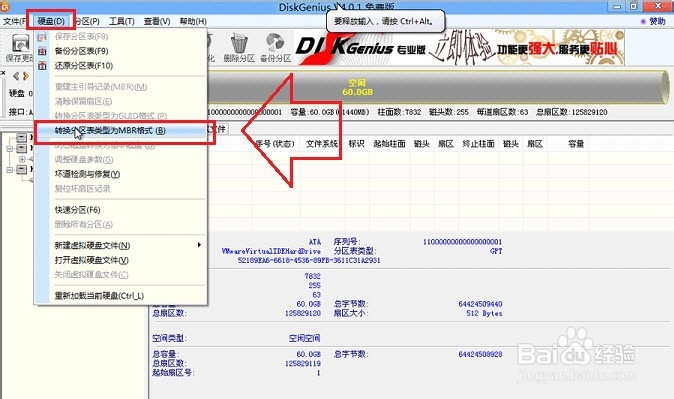Click greyed 删除所有分区(A) entry
The height and width of the screenshot is (399, 674).
click(x=83, y=224)
